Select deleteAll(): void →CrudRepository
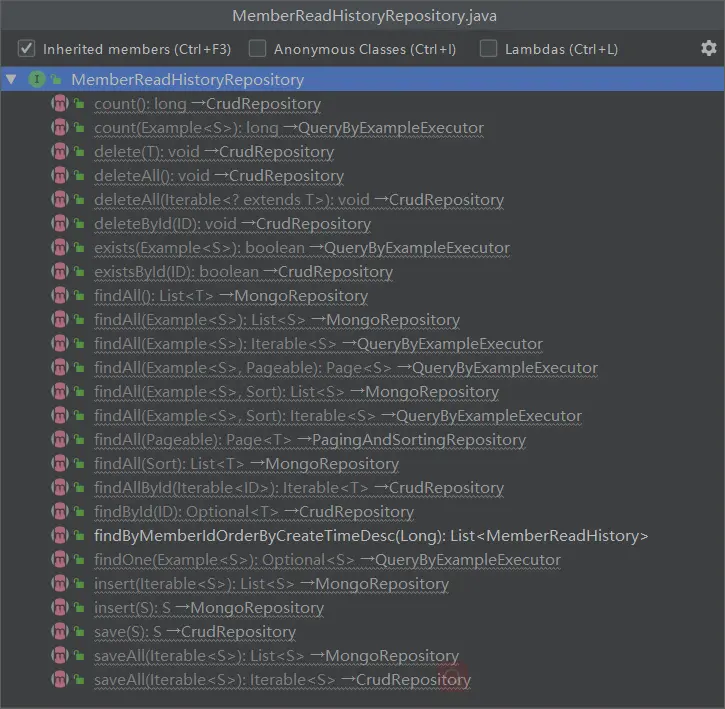Image resolution: width=725 pixels, height=709 pixels. pos(219,176)
